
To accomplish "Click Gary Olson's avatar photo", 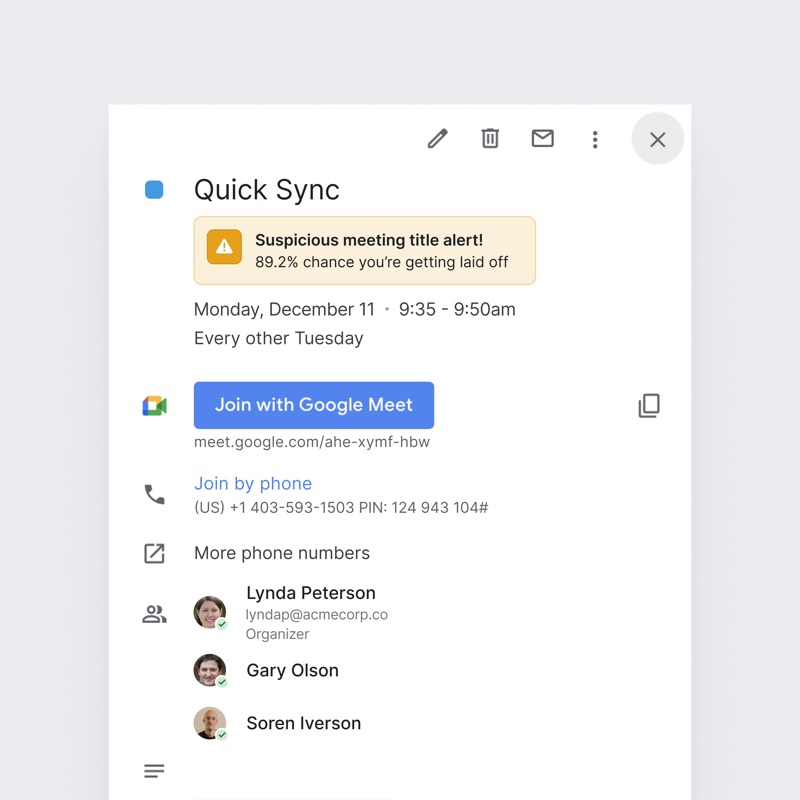I will 210,670.
